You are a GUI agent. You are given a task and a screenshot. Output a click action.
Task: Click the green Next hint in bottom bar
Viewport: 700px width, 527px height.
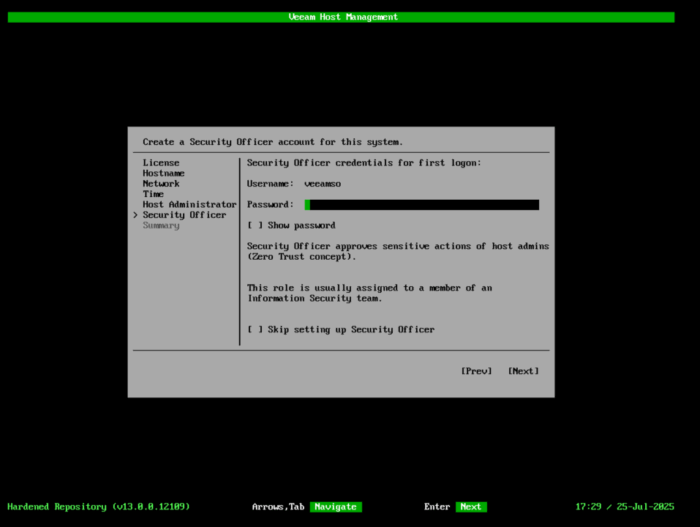[x=471, y=507]
